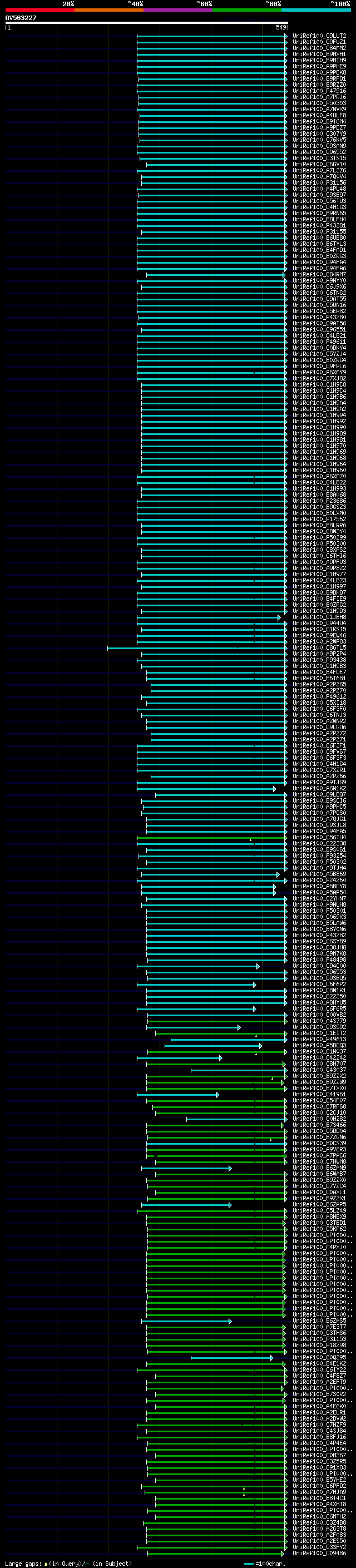Select hit label UniRef100_Q38JH8

click(319, 948)
